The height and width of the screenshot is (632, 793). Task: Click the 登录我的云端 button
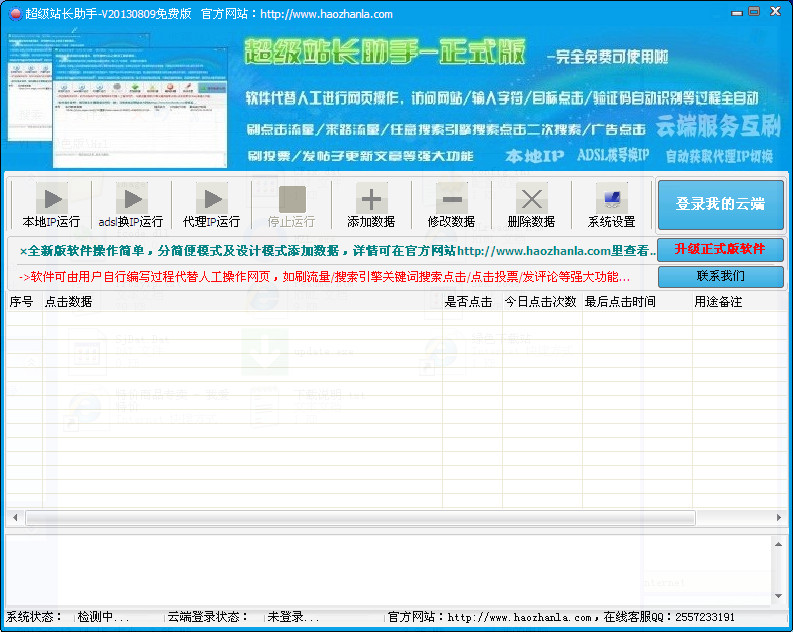[x=721, y=204]
